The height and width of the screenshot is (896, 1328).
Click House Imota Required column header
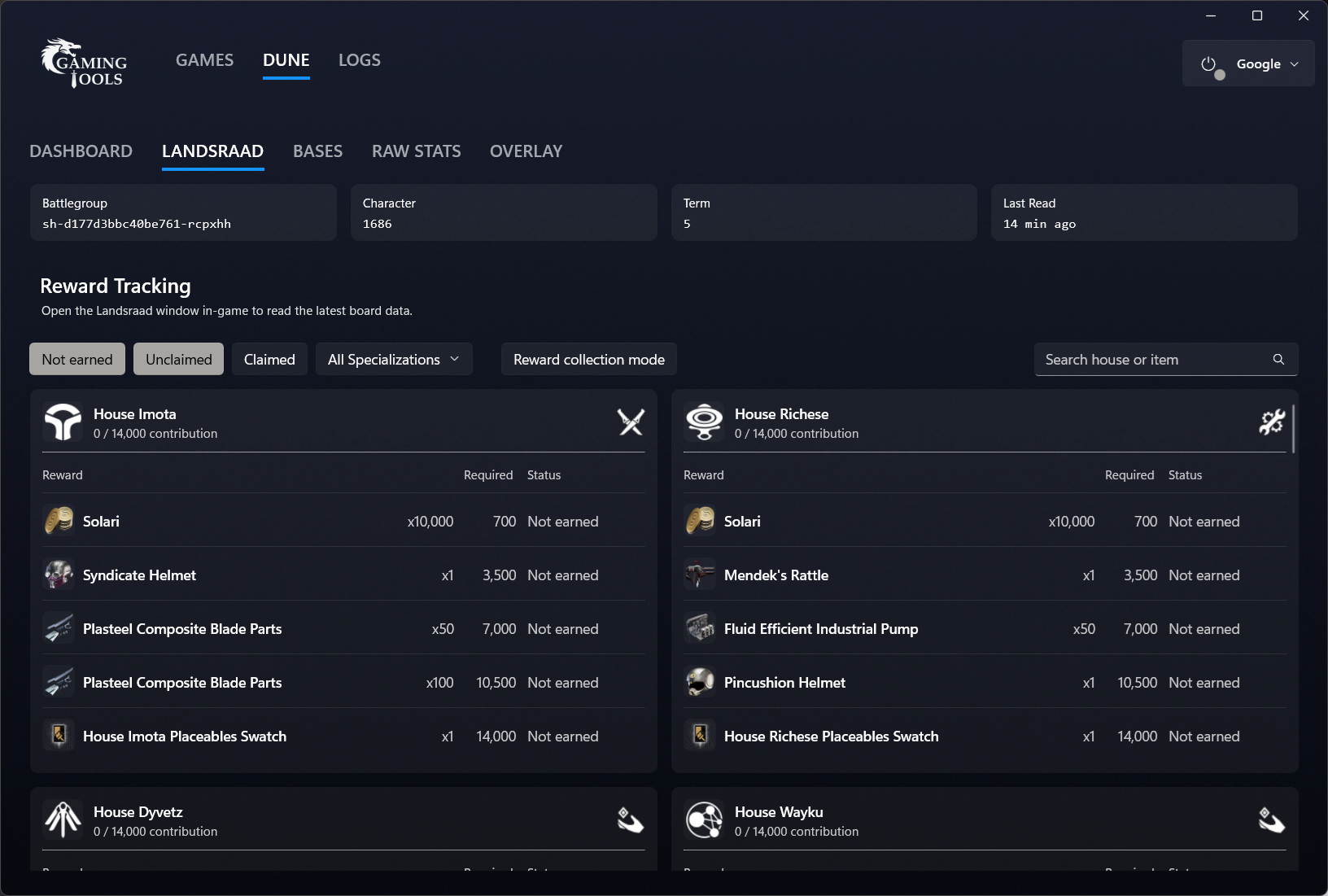tap(488, 475)
